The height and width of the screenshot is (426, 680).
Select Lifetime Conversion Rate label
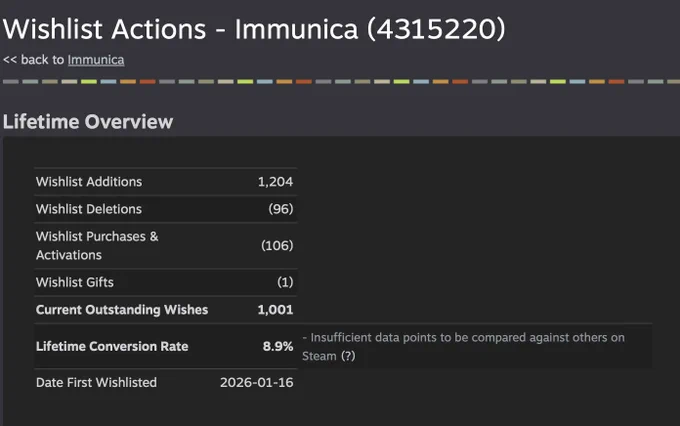(x=112, y=346)
